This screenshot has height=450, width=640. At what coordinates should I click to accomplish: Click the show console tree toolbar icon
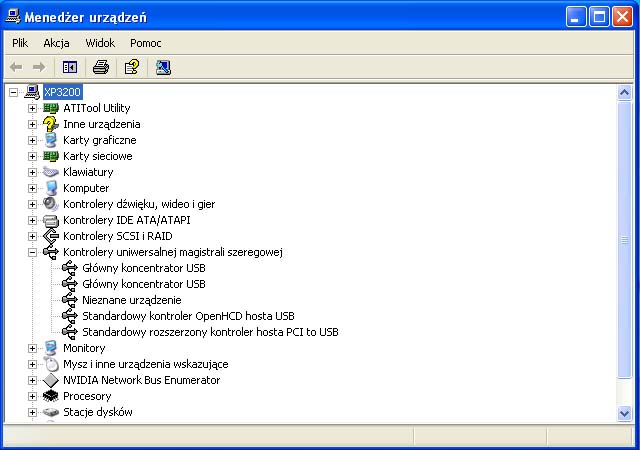[70, 67]
